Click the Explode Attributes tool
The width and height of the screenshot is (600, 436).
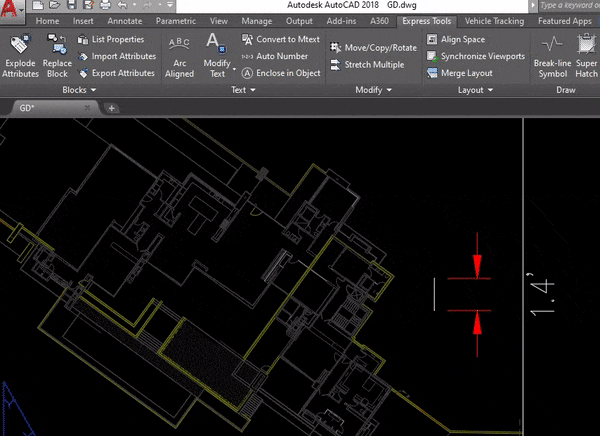pyautogui.click(x=20, y=56)
